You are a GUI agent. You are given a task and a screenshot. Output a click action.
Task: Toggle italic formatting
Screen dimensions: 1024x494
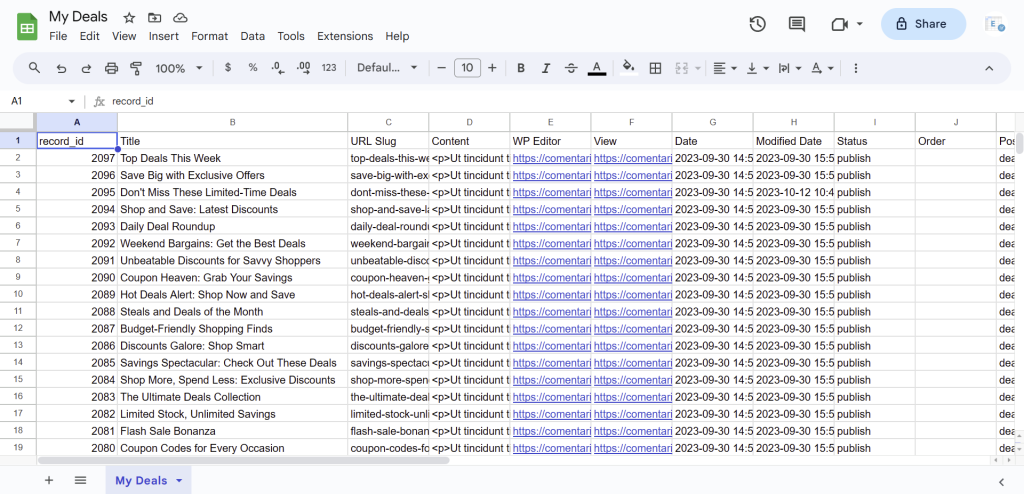pyautogui.click(x=546, y=68)
